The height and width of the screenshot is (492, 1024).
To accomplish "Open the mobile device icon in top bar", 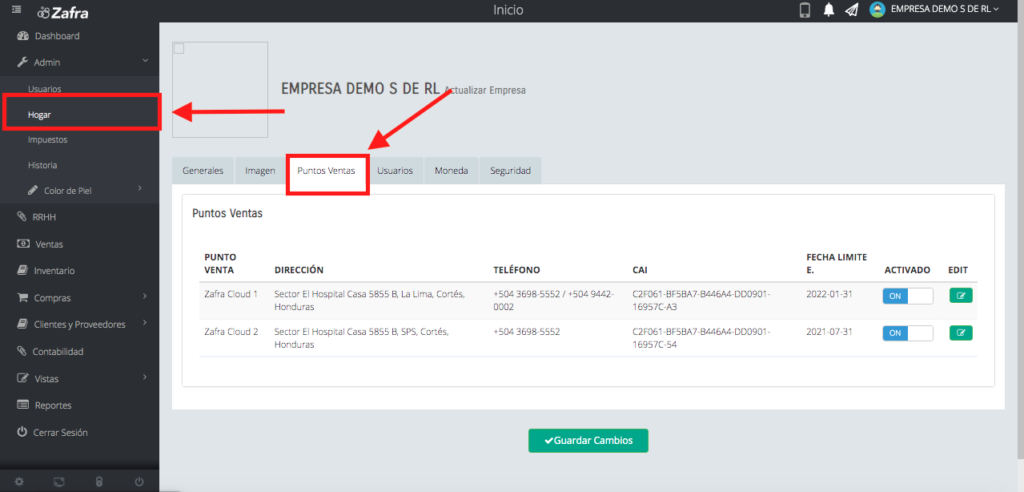I will [805, 10].
